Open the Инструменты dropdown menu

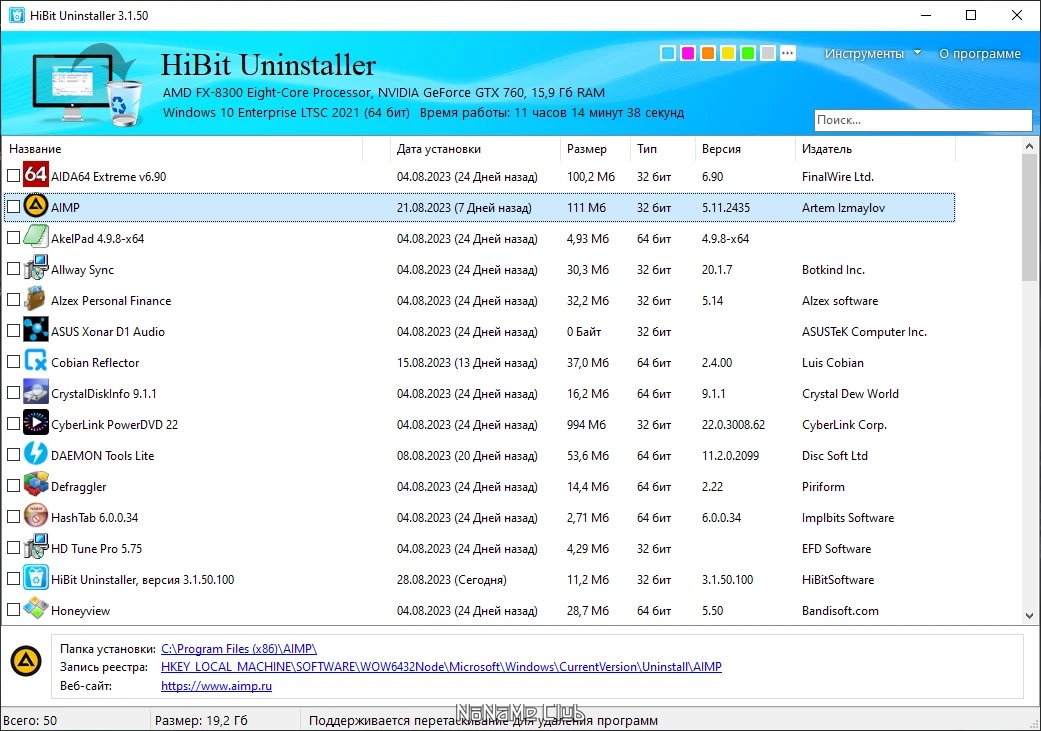pos(872,54)
